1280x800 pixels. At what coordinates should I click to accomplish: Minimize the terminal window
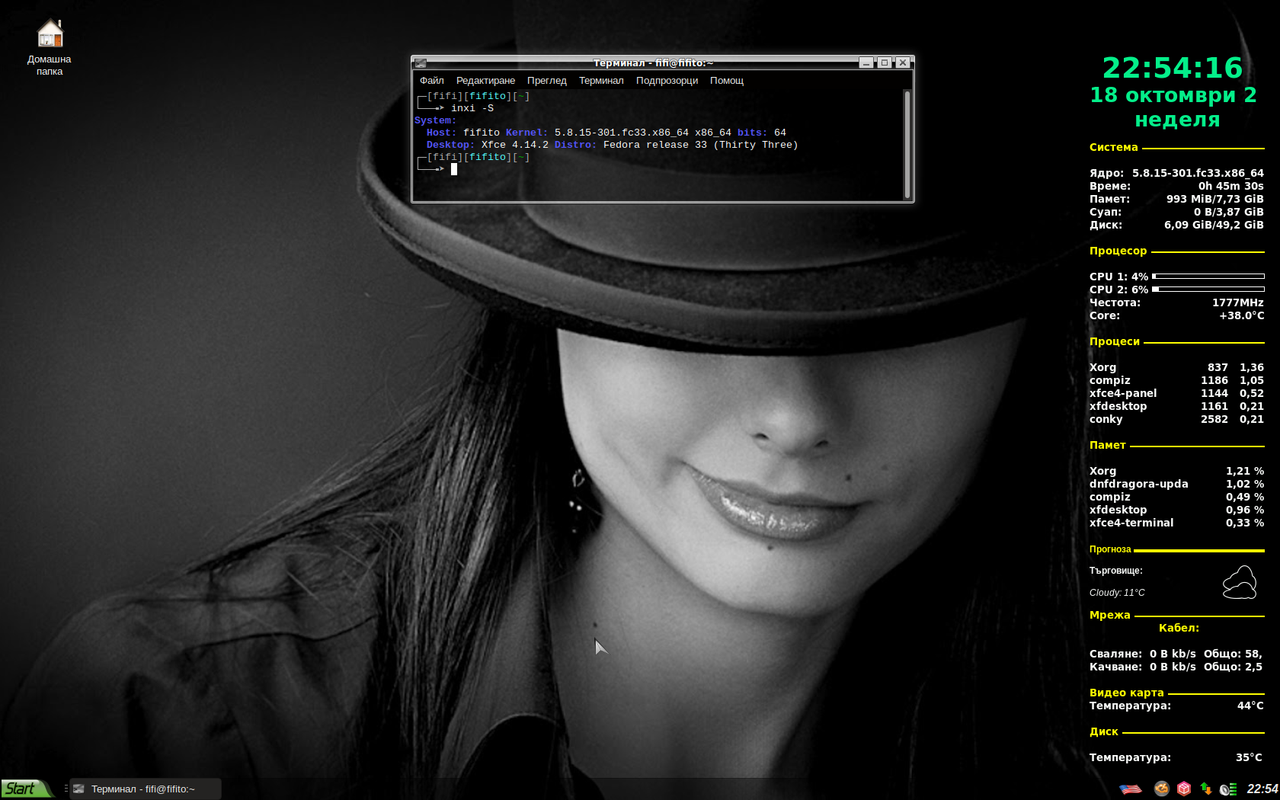point(866,63)
